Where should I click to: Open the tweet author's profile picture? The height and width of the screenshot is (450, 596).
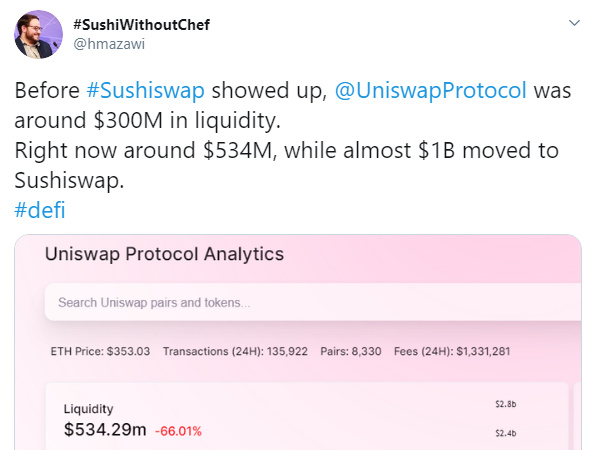(38, 35)
